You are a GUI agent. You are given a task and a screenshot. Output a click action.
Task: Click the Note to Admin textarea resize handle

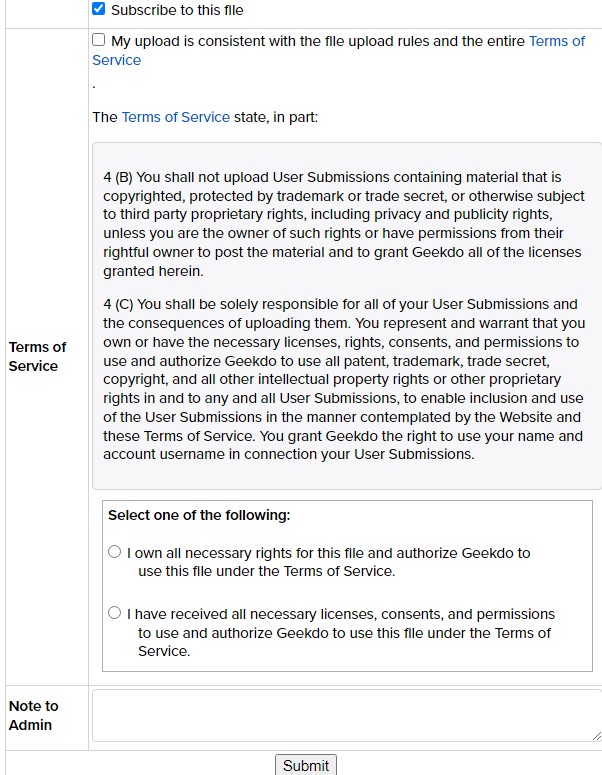click(x=597, y=736)
